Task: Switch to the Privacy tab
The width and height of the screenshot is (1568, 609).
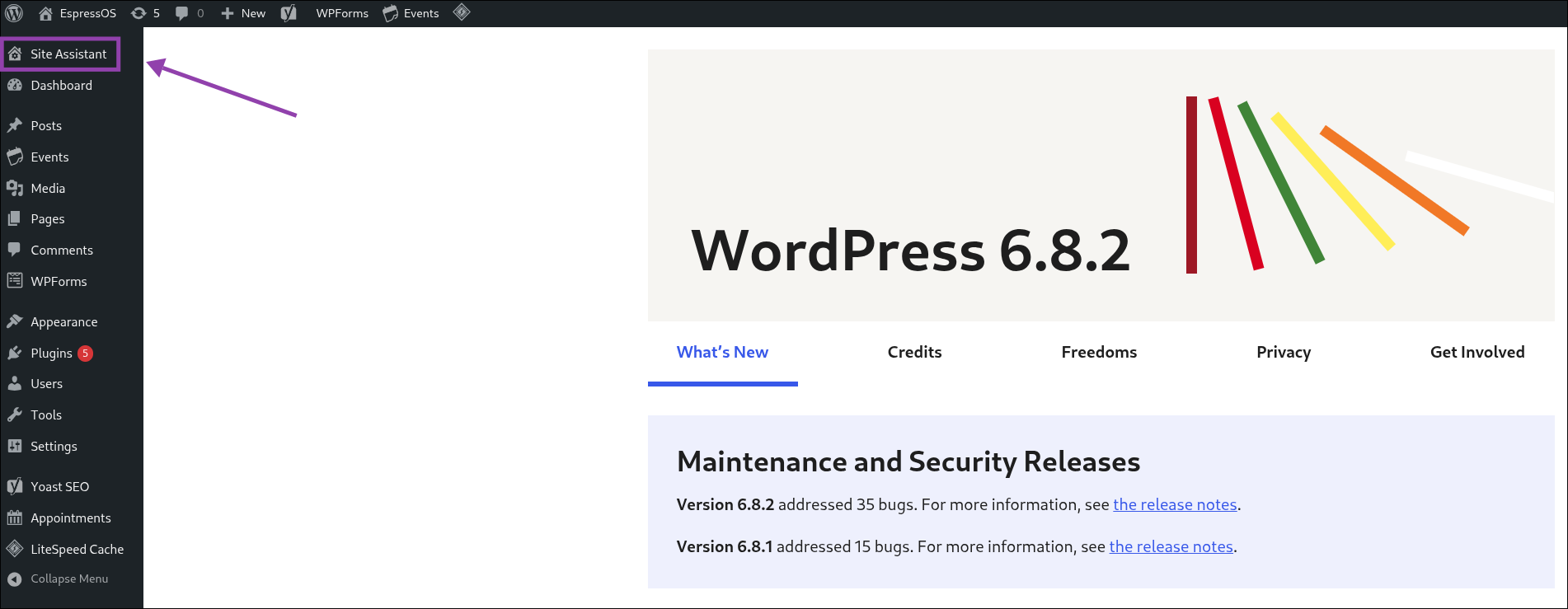Action: coord(1284,352)
